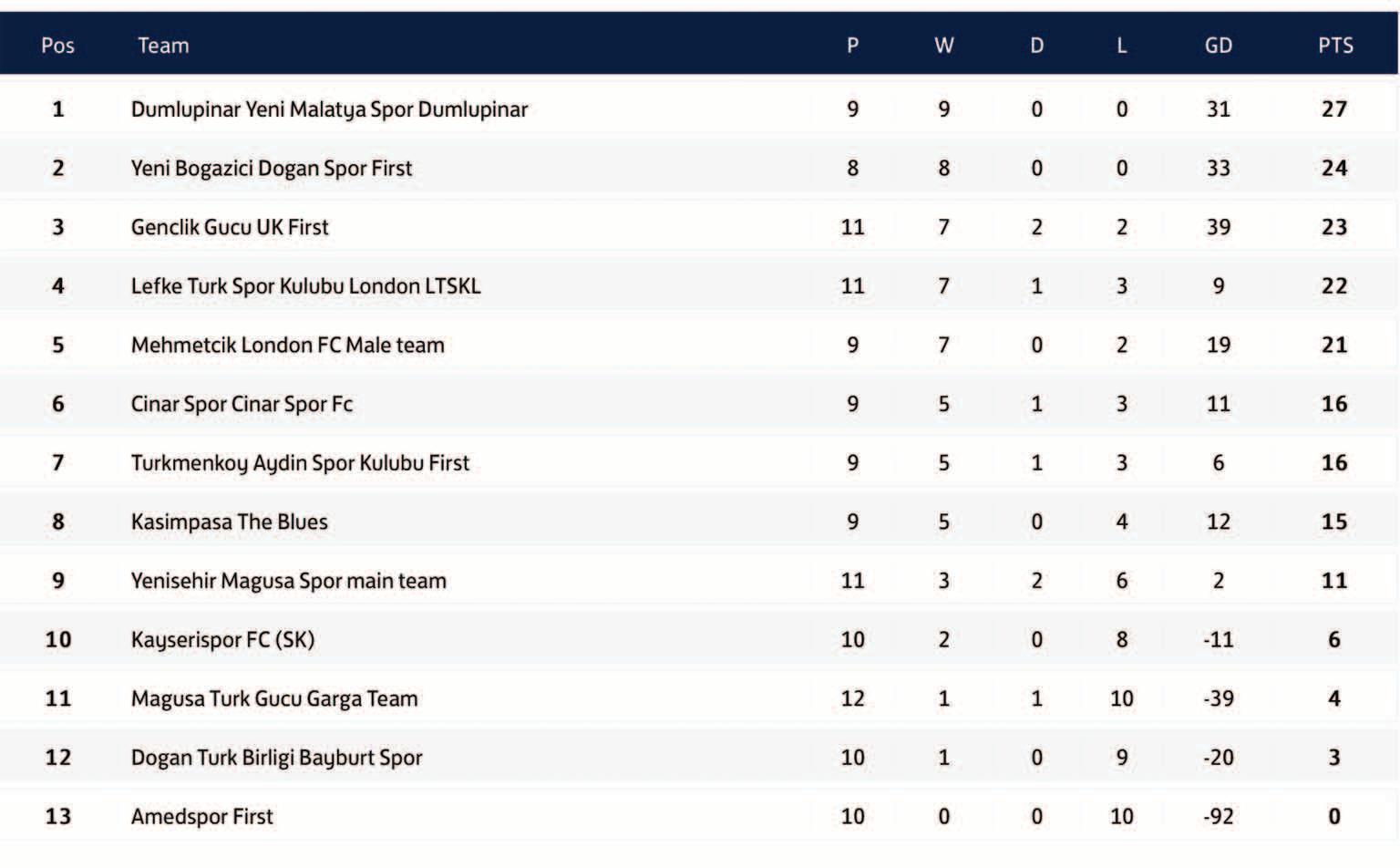Viewport: 1400px width, 868px height.
Task: Open Dumlupinar Yeni Malatya Spor Dumlupinar team
Action: click(329, 109)
